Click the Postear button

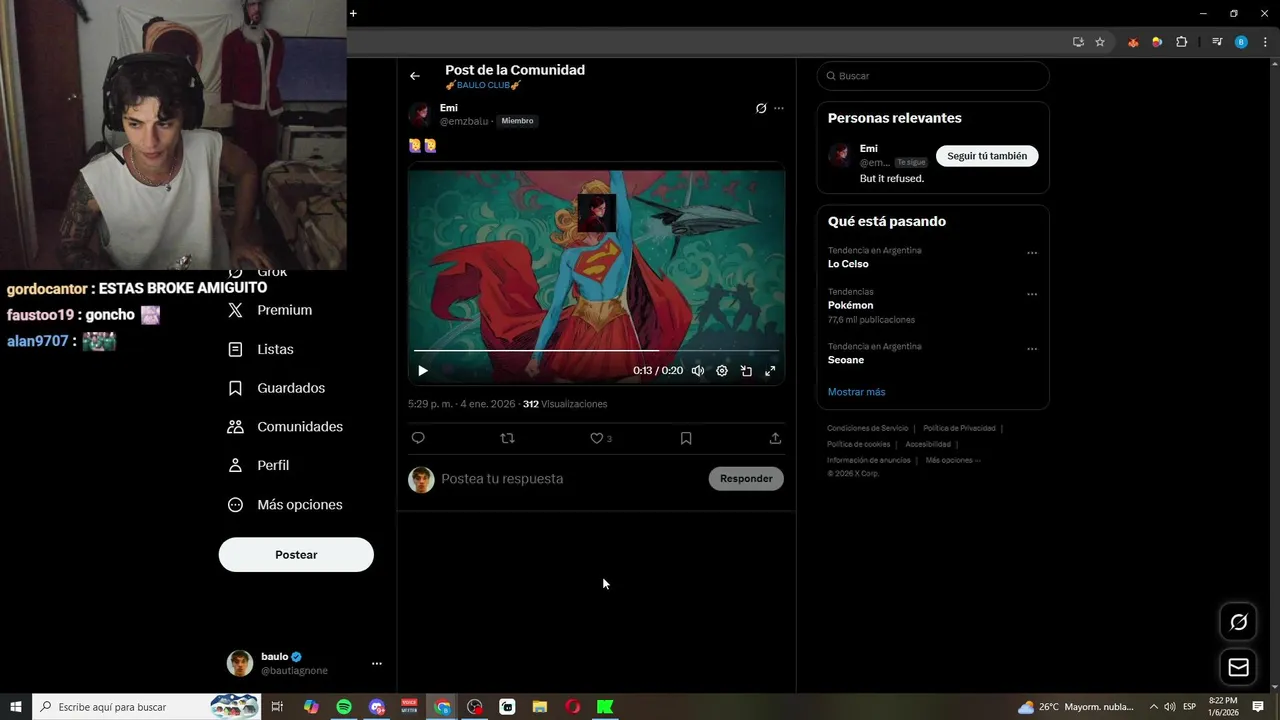click(296, 555)
